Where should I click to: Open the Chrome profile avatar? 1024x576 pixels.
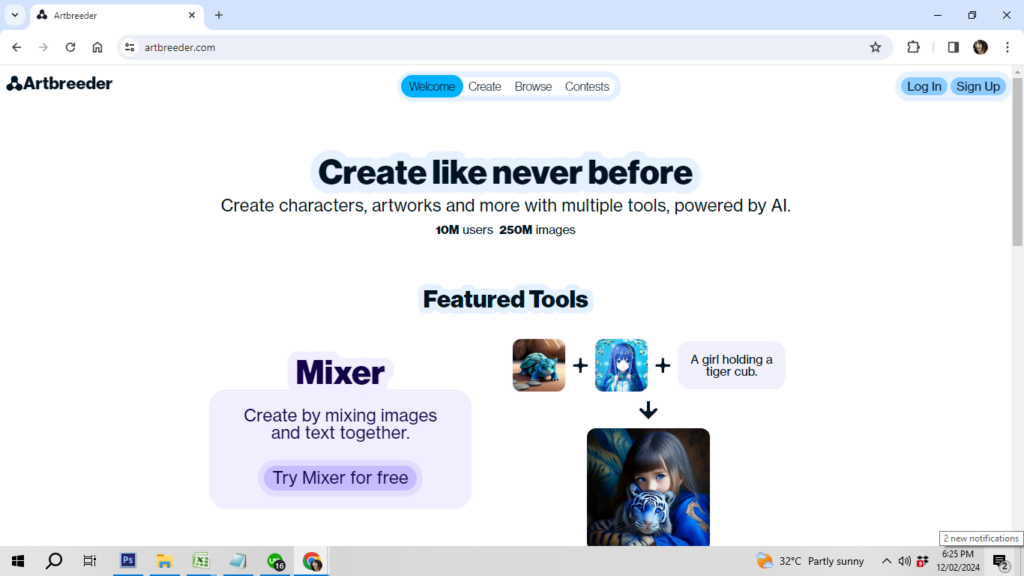[980, 47]
